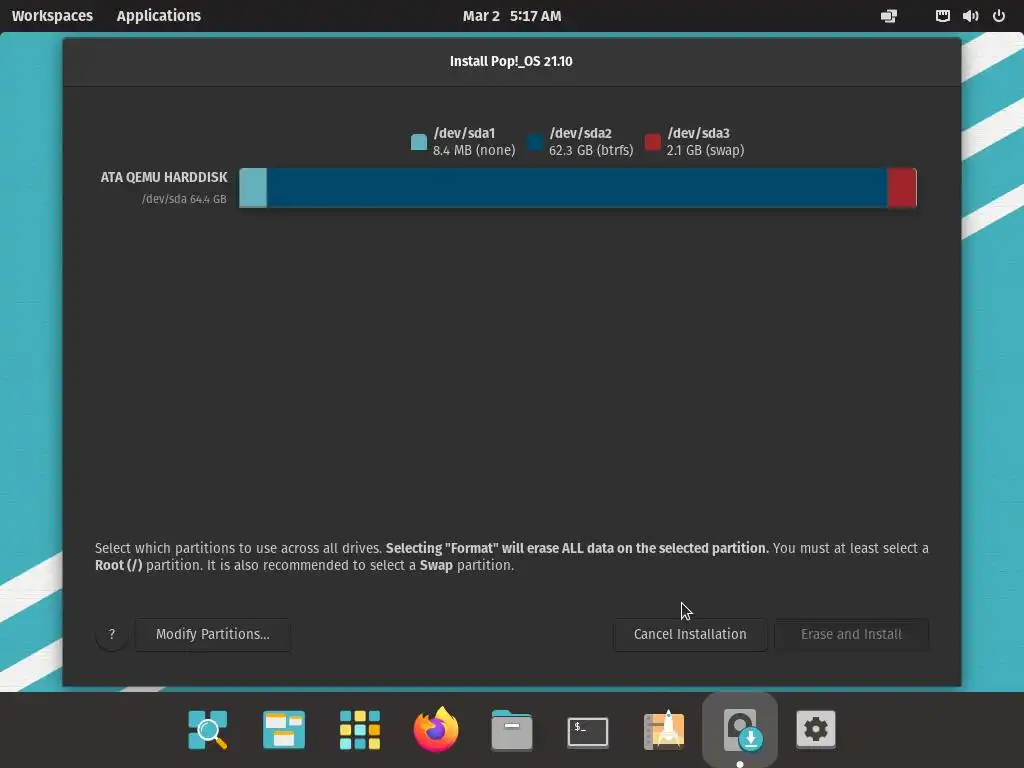
Task: Open the power menu icon
Action: 999,16
